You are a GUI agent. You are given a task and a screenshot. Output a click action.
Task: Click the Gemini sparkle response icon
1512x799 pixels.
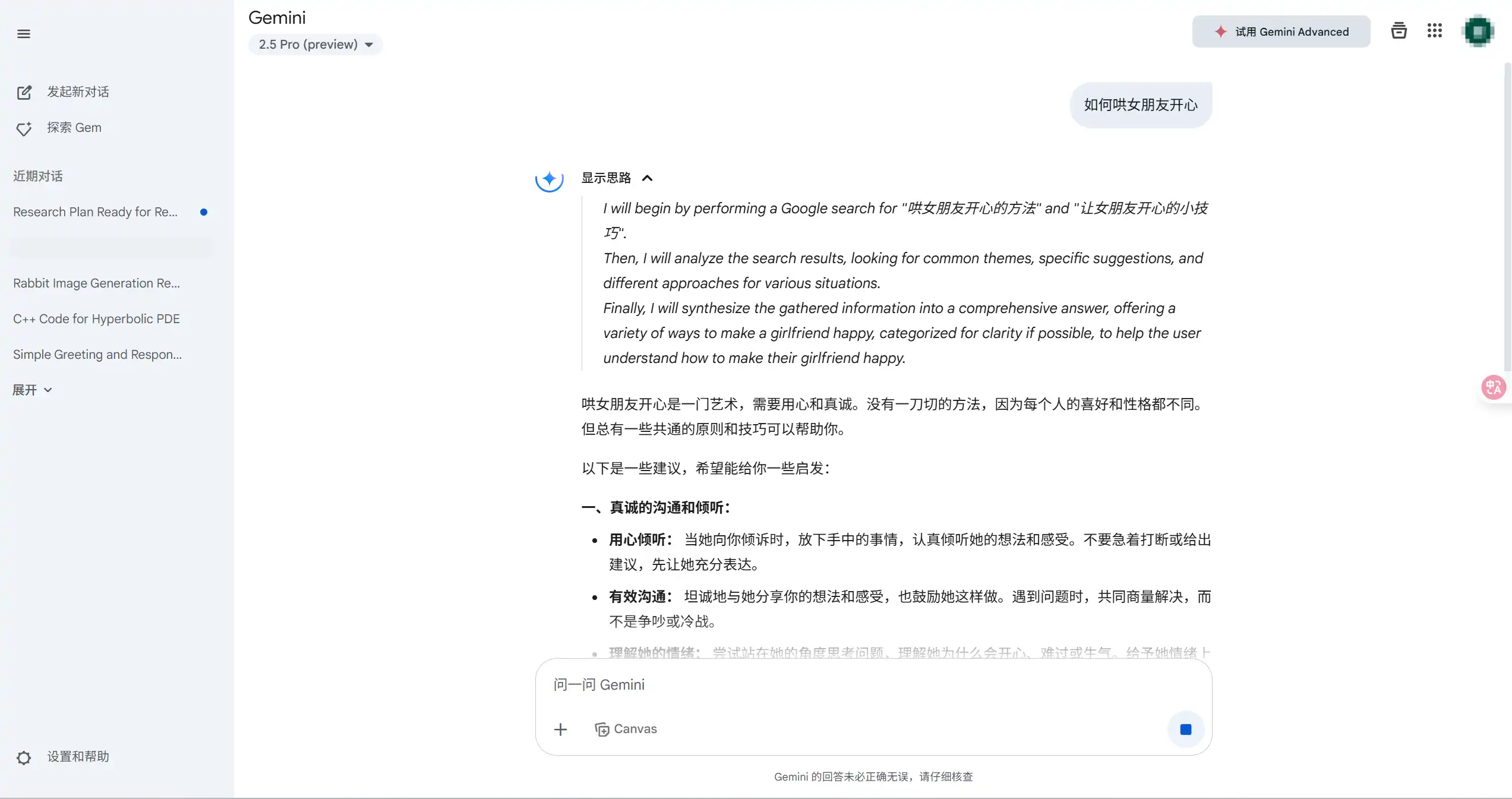tap(549, 178)
